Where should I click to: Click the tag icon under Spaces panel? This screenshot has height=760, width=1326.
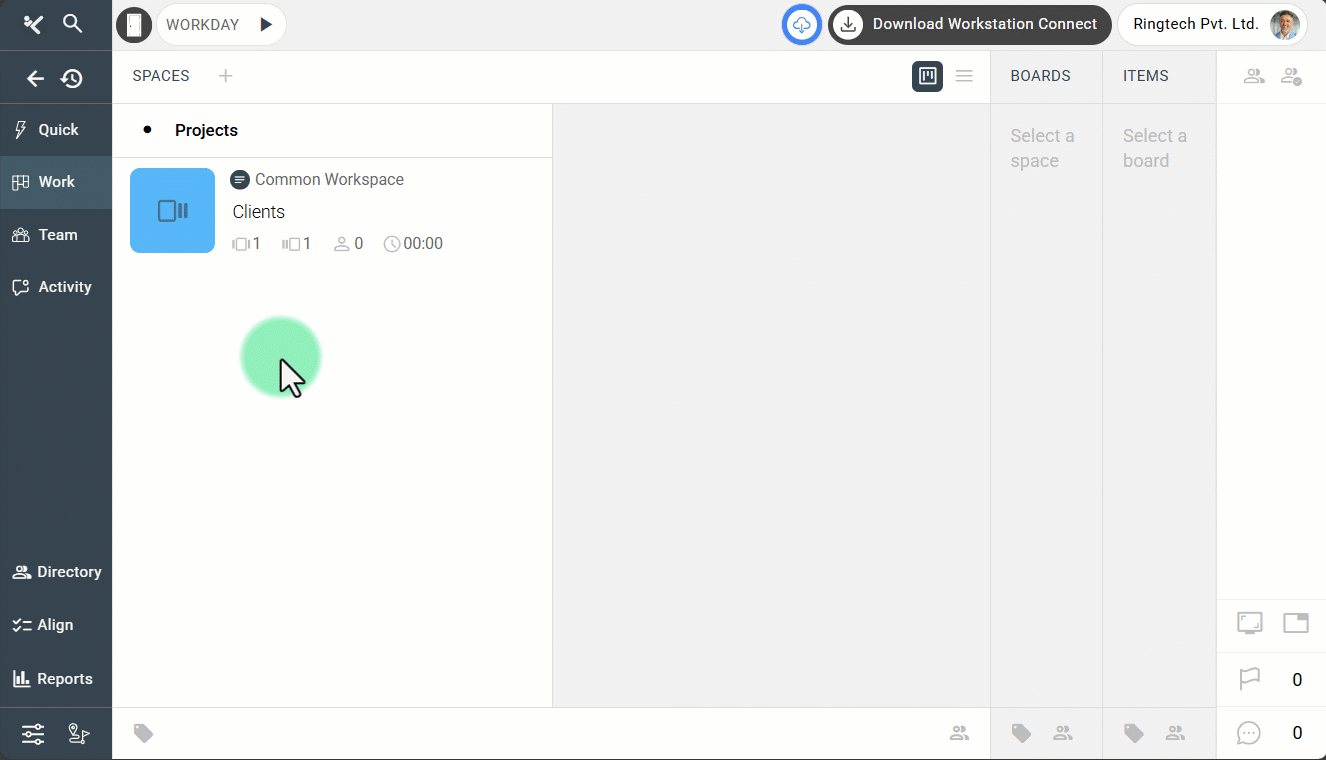(x=144, y=734)
